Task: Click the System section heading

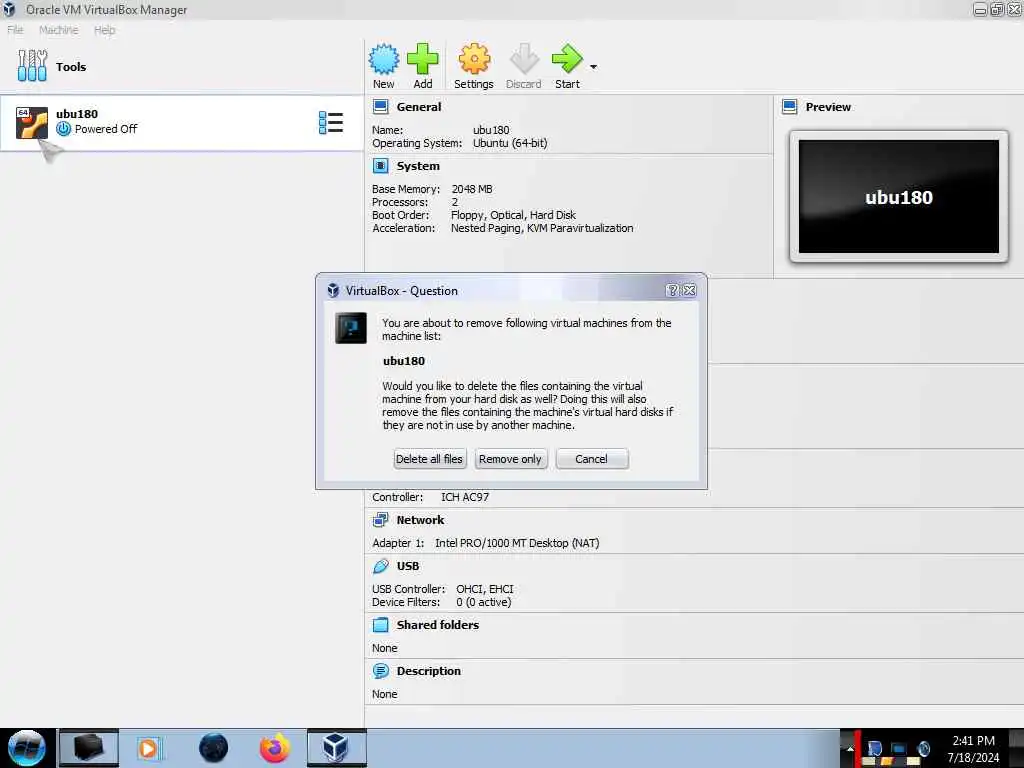Action: [418, 167]
